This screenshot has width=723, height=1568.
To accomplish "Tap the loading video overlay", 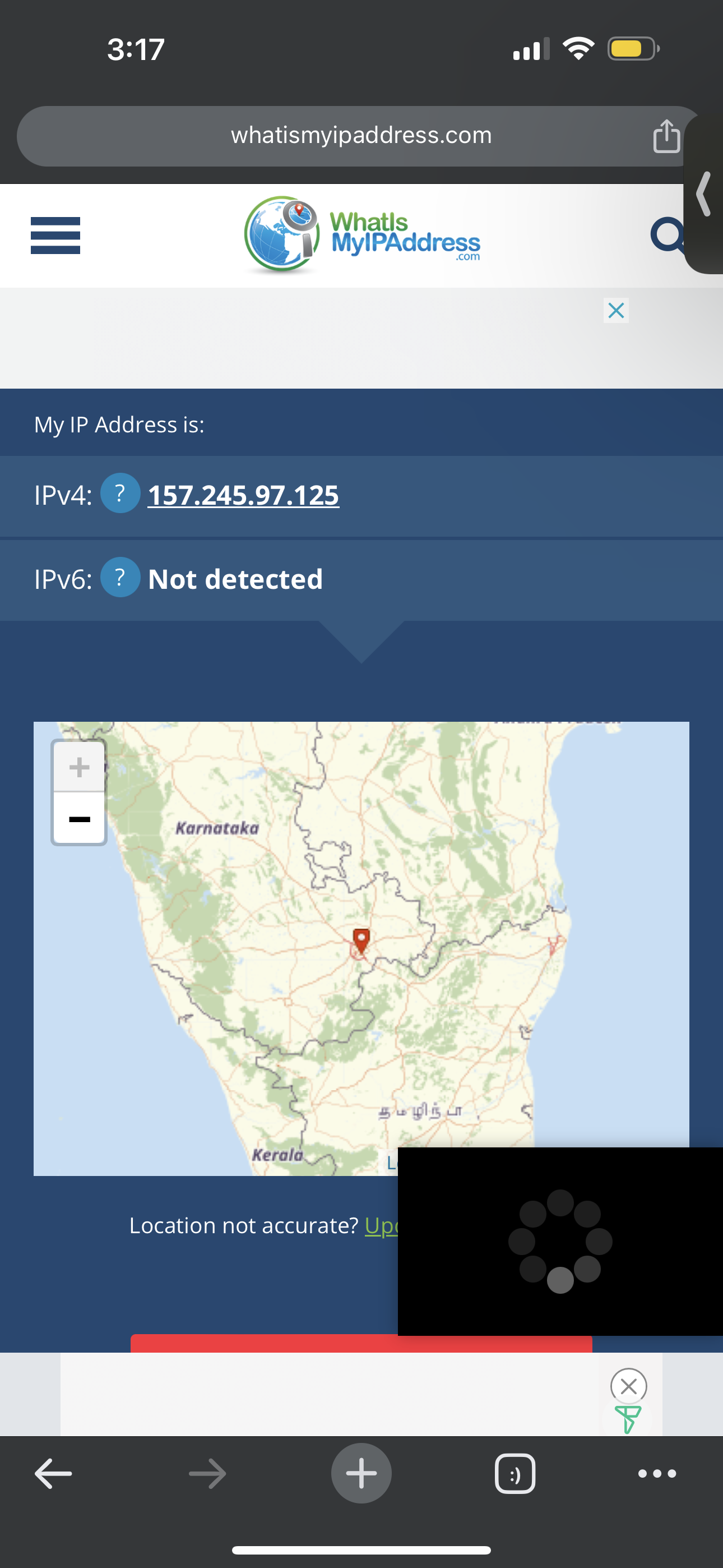I will tap(560, 1241).
